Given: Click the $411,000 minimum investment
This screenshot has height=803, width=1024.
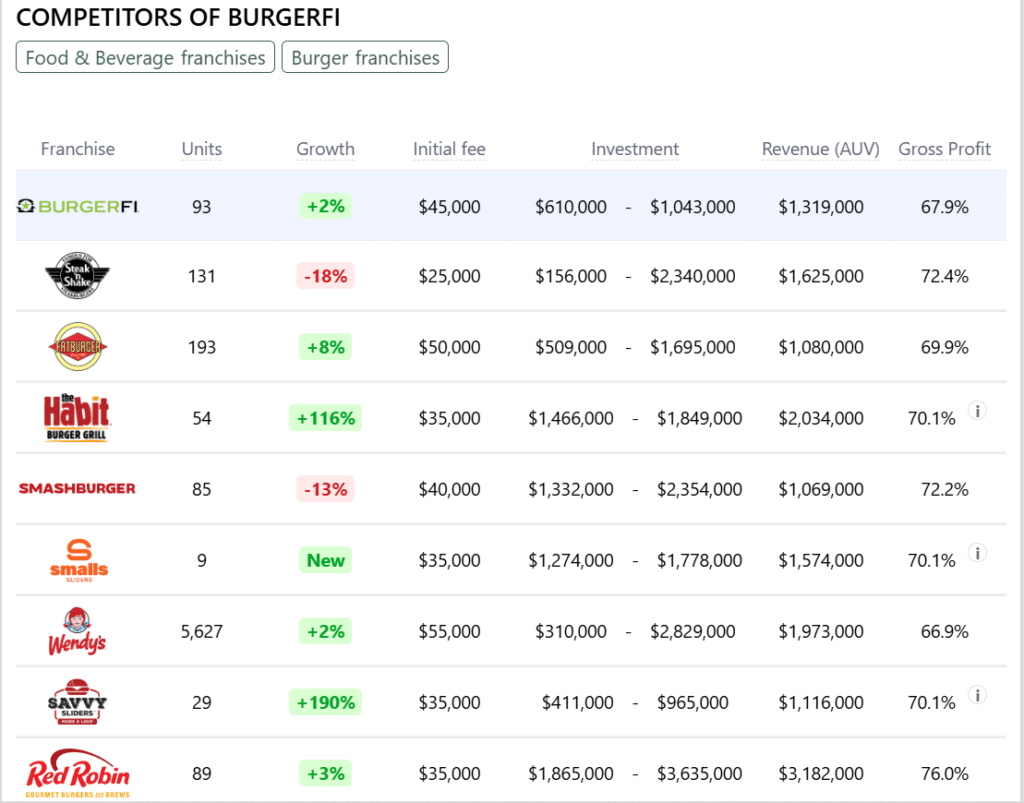Looking at the screenshot, I should [577, 702].
